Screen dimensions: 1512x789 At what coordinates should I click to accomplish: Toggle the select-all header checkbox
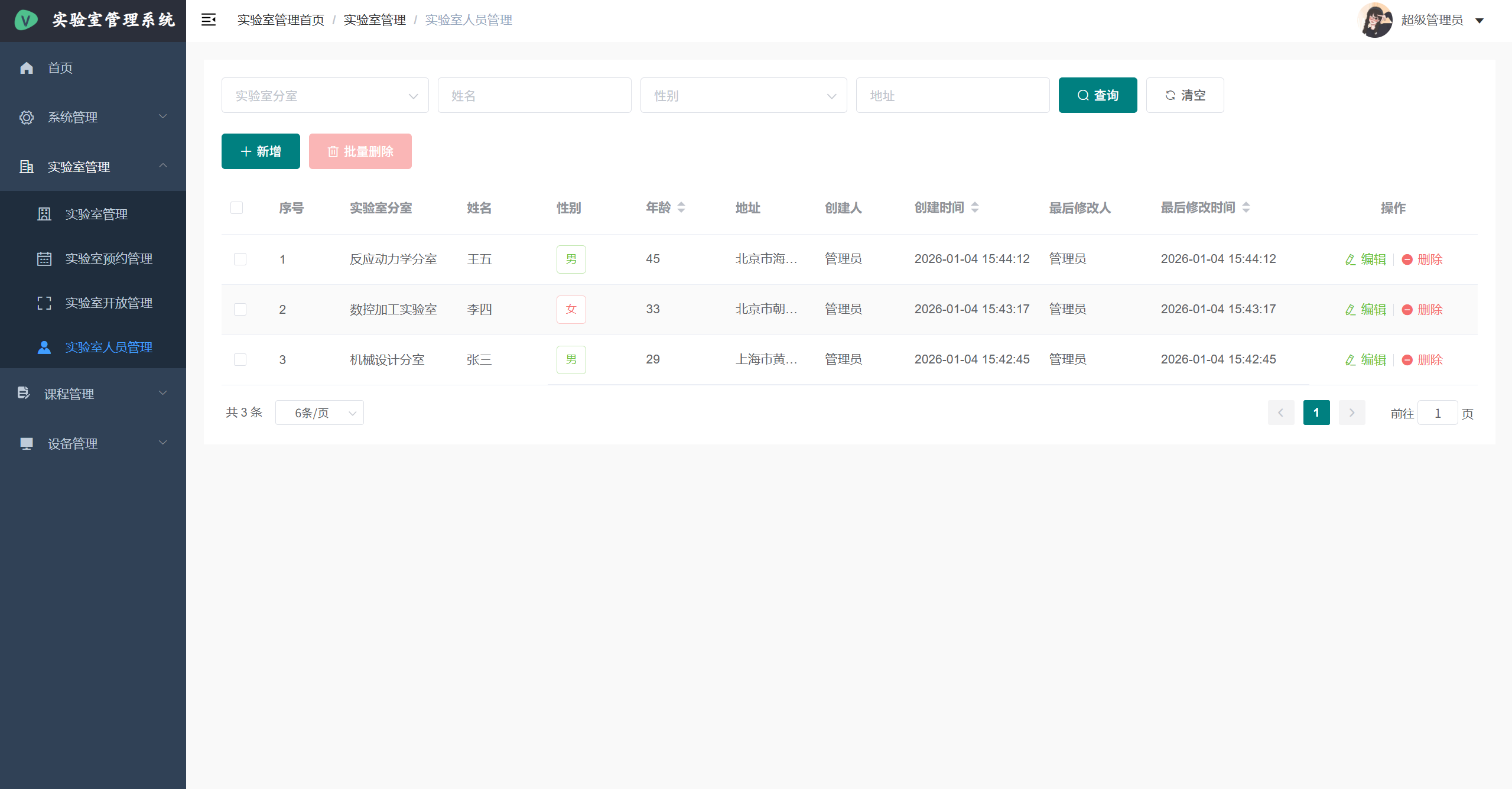pyautogui.click(x=237, y=208)
